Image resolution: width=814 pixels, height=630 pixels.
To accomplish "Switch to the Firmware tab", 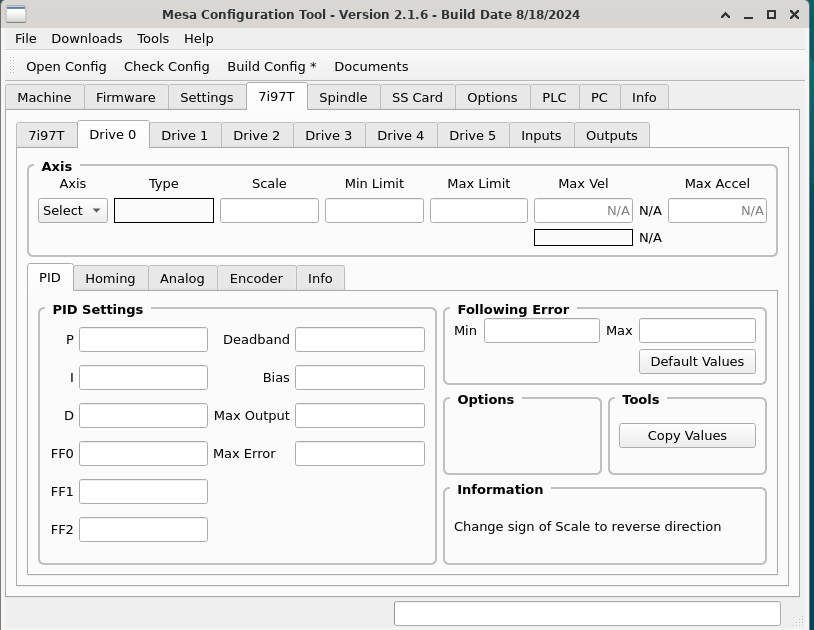I will (126, 98).
